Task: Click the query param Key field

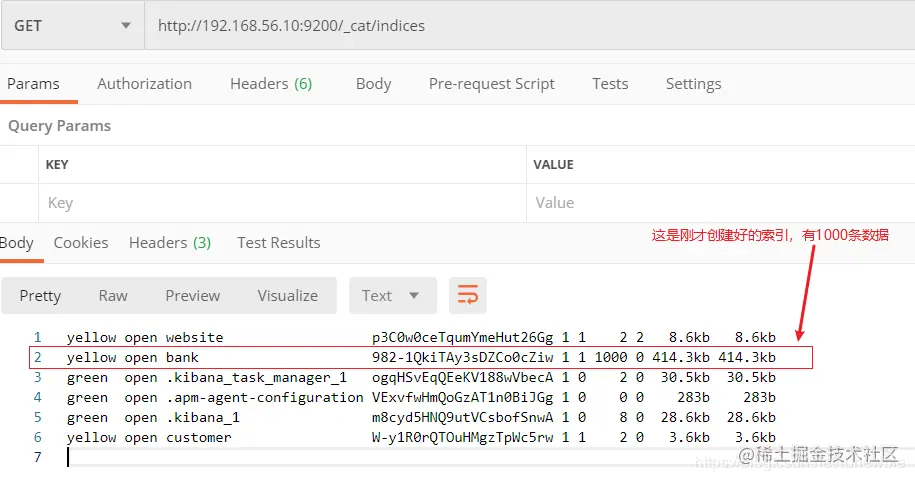Action: [282, 203]
